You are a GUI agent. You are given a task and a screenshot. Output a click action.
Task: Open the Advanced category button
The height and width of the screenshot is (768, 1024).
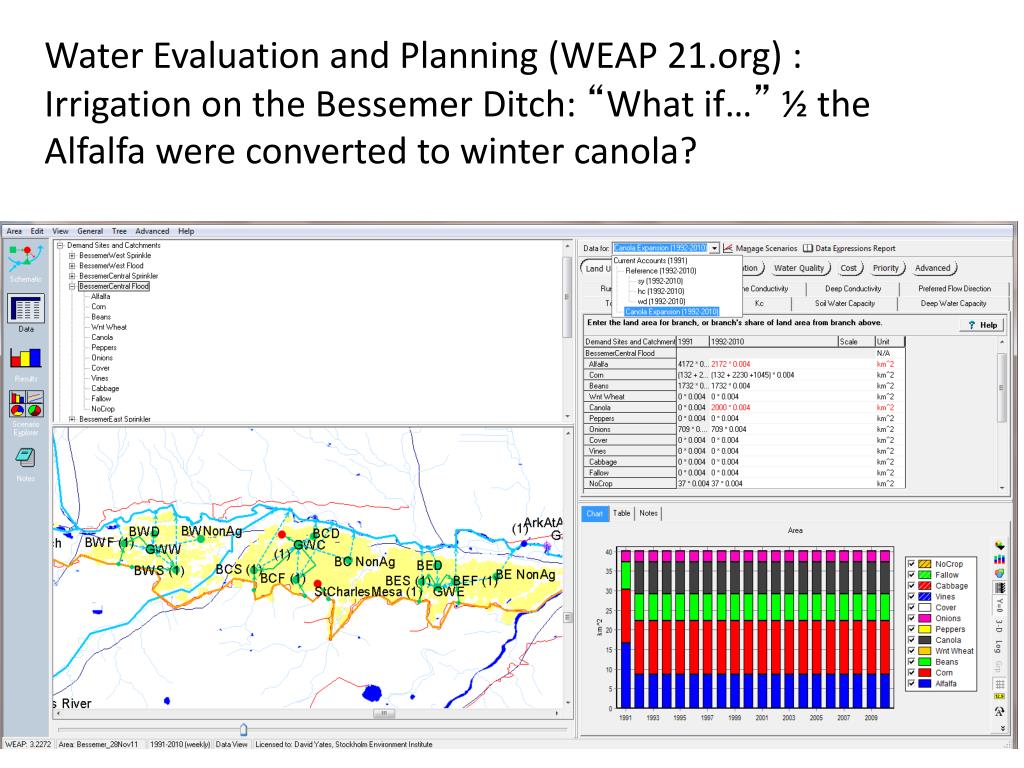(x=933, y=268)
